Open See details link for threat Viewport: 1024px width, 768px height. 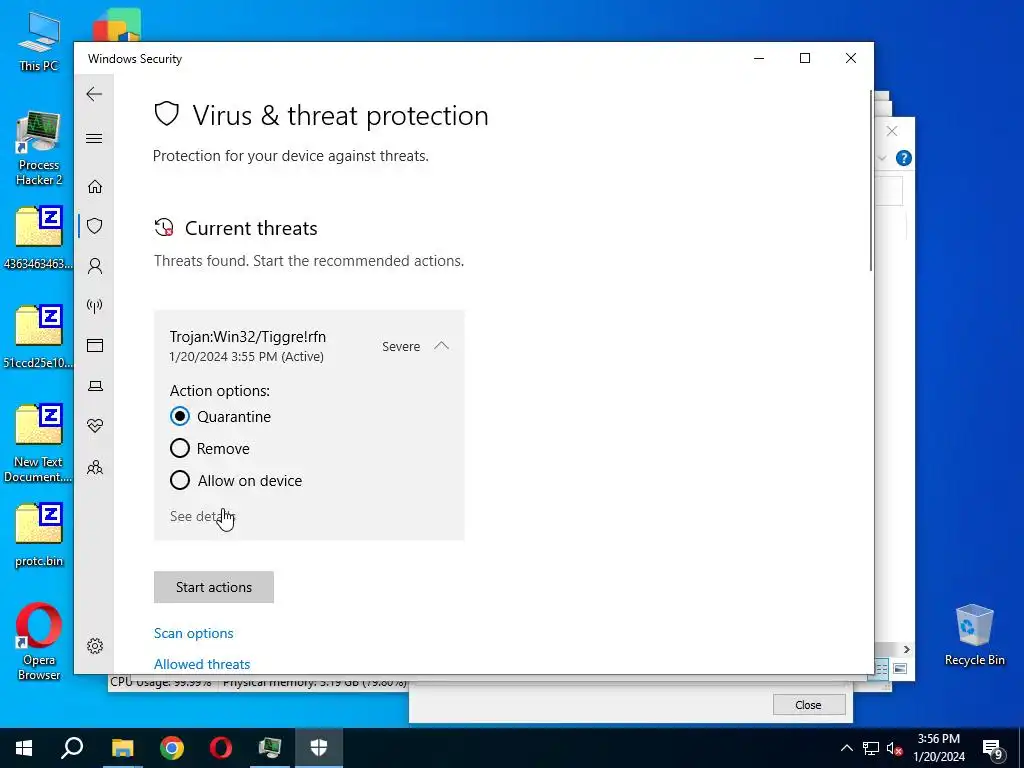pyautogui.click(x=202, y=516)
